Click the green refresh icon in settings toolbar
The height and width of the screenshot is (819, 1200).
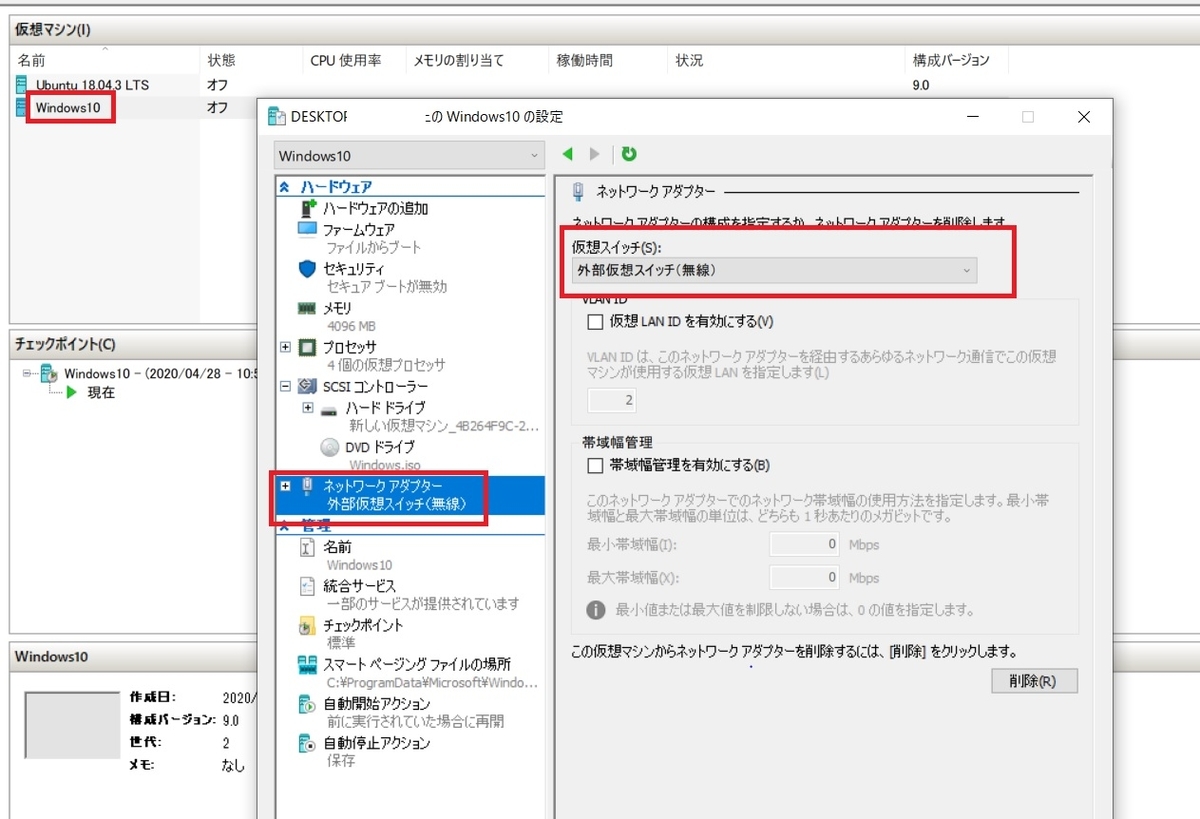(629, 154)
